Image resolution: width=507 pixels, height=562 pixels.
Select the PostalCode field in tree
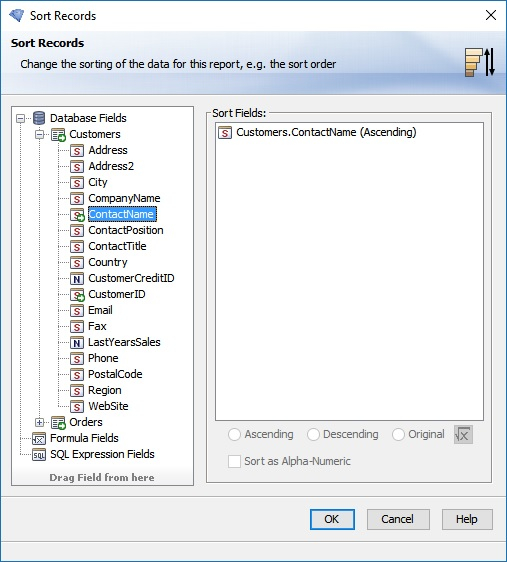point(115,374)
